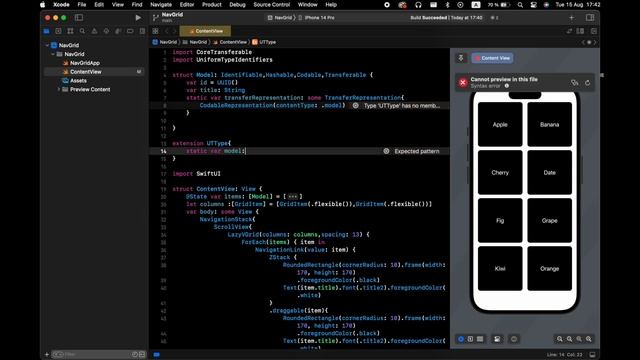Click UTType symbol in jump bar
Viewport: 640px width, 360px height.
(264, 42)
